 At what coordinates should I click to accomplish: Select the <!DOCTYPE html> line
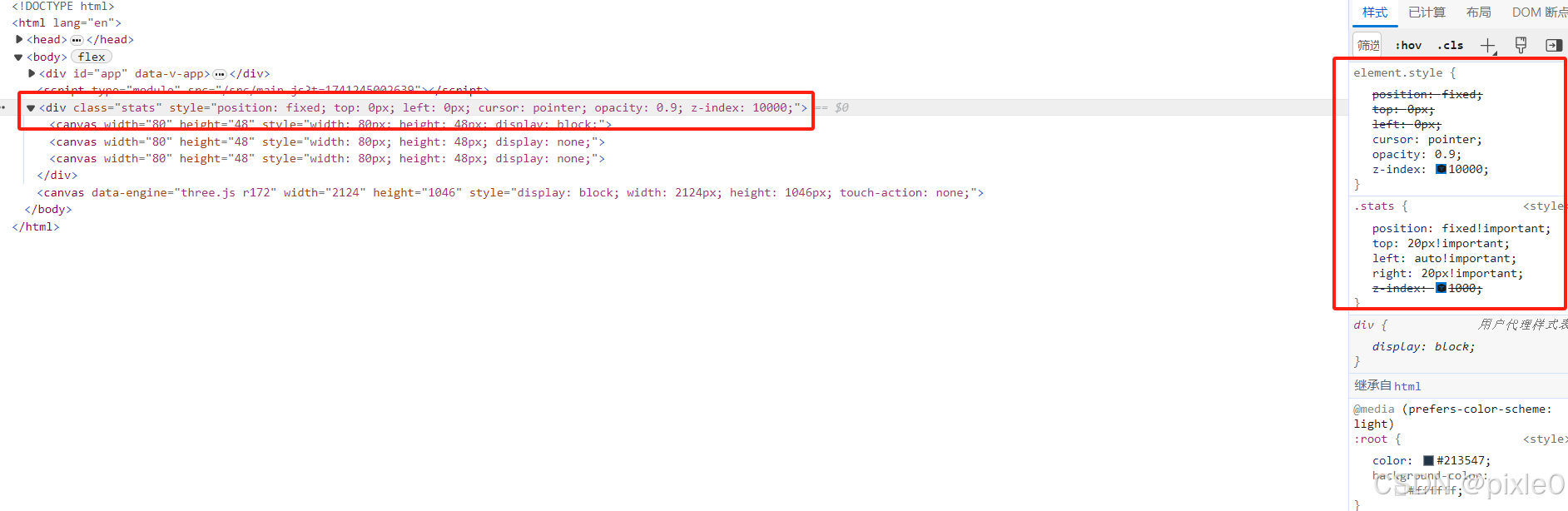pos(63,6)
